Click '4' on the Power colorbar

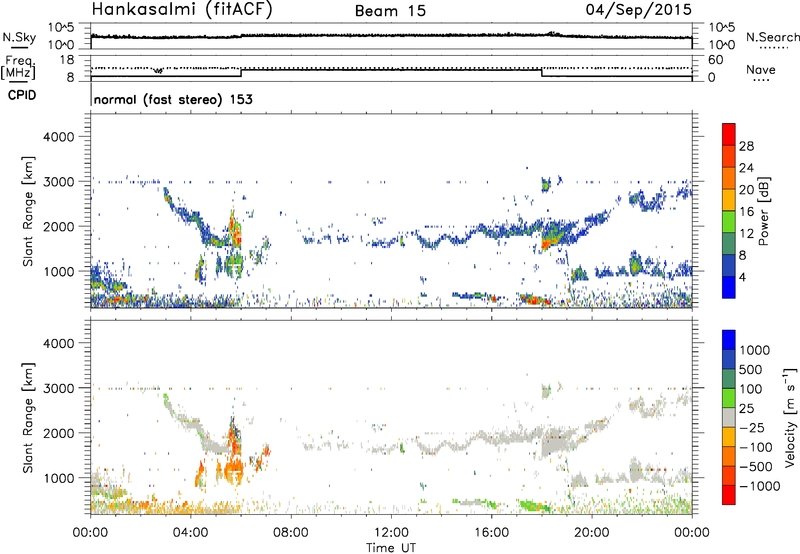coord(742,277)
